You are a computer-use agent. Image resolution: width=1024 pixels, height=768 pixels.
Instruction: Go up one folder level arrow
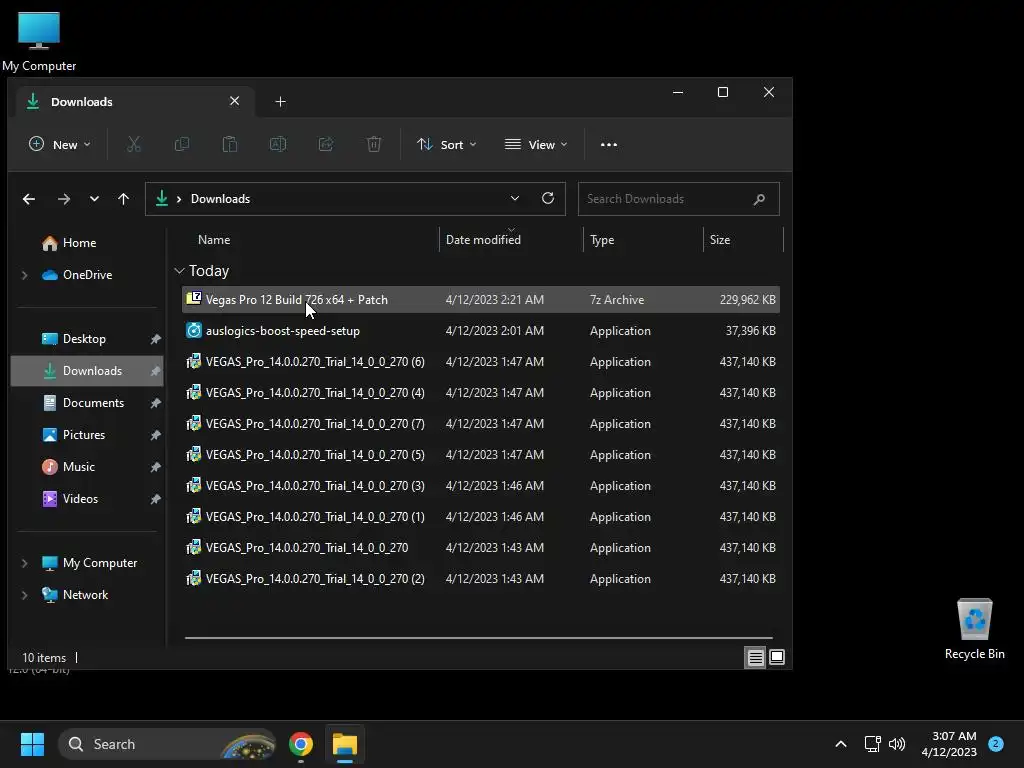pyautogui.click(x=123, y=199)
